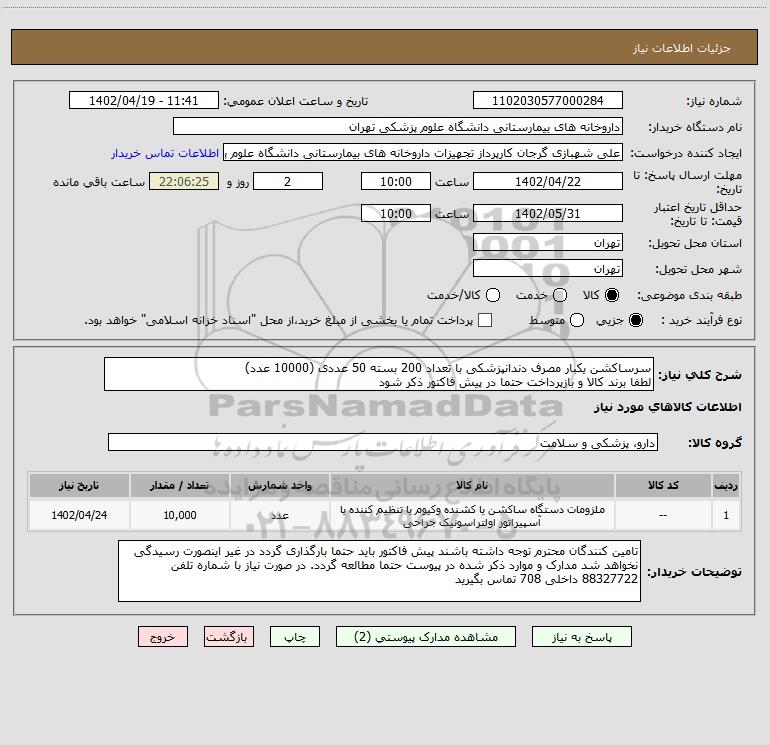Click the delivery city field تهران
The height and width of the screenshot is (745, 770).
(x=548, y=269)
